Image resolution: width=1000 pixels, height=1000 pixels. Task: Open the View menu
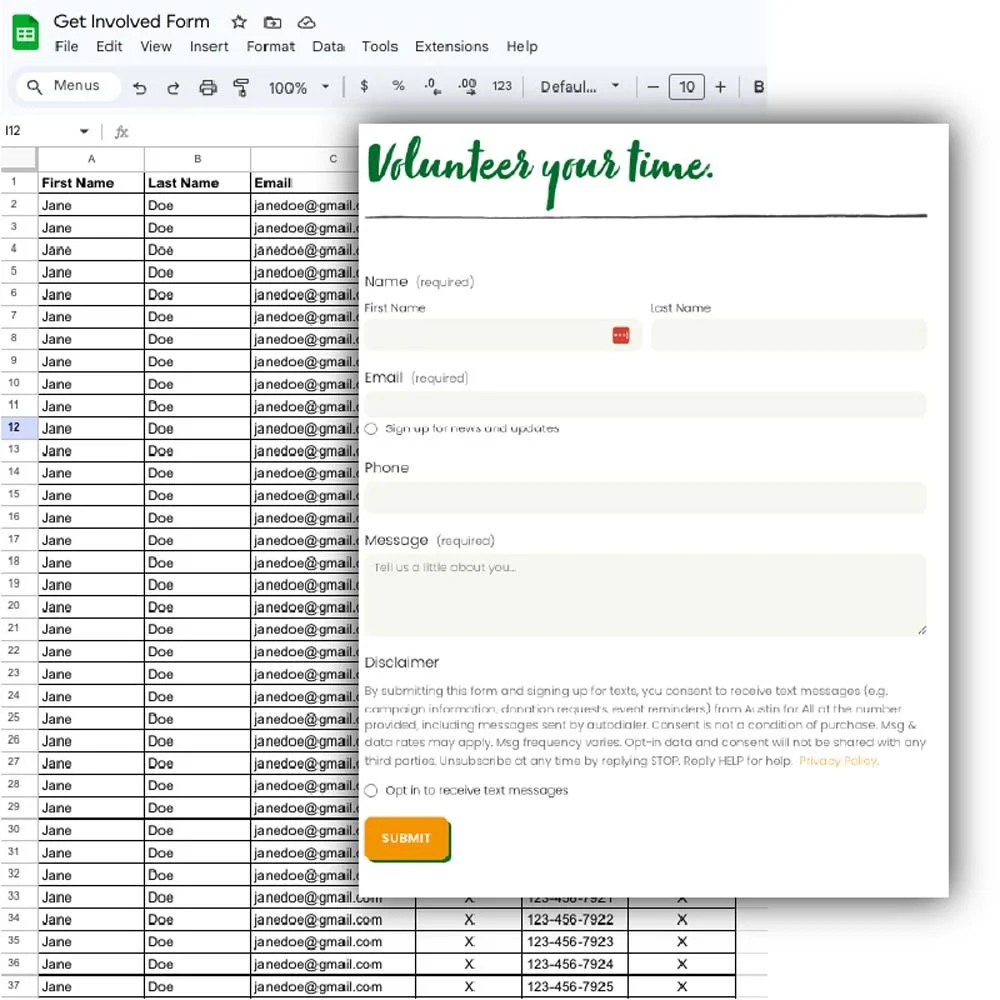tap(156, 47)
